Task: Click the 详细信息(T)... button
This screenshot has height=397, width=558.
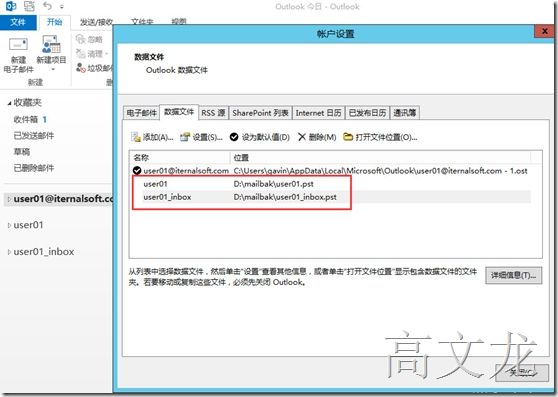Action: click(514, 275)
